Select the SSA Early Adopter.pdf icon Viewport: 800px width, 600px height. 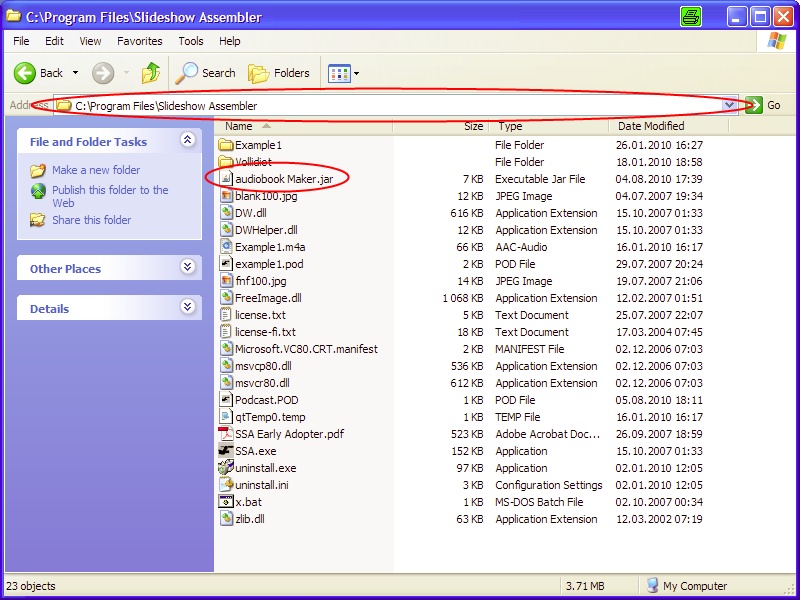226,434
